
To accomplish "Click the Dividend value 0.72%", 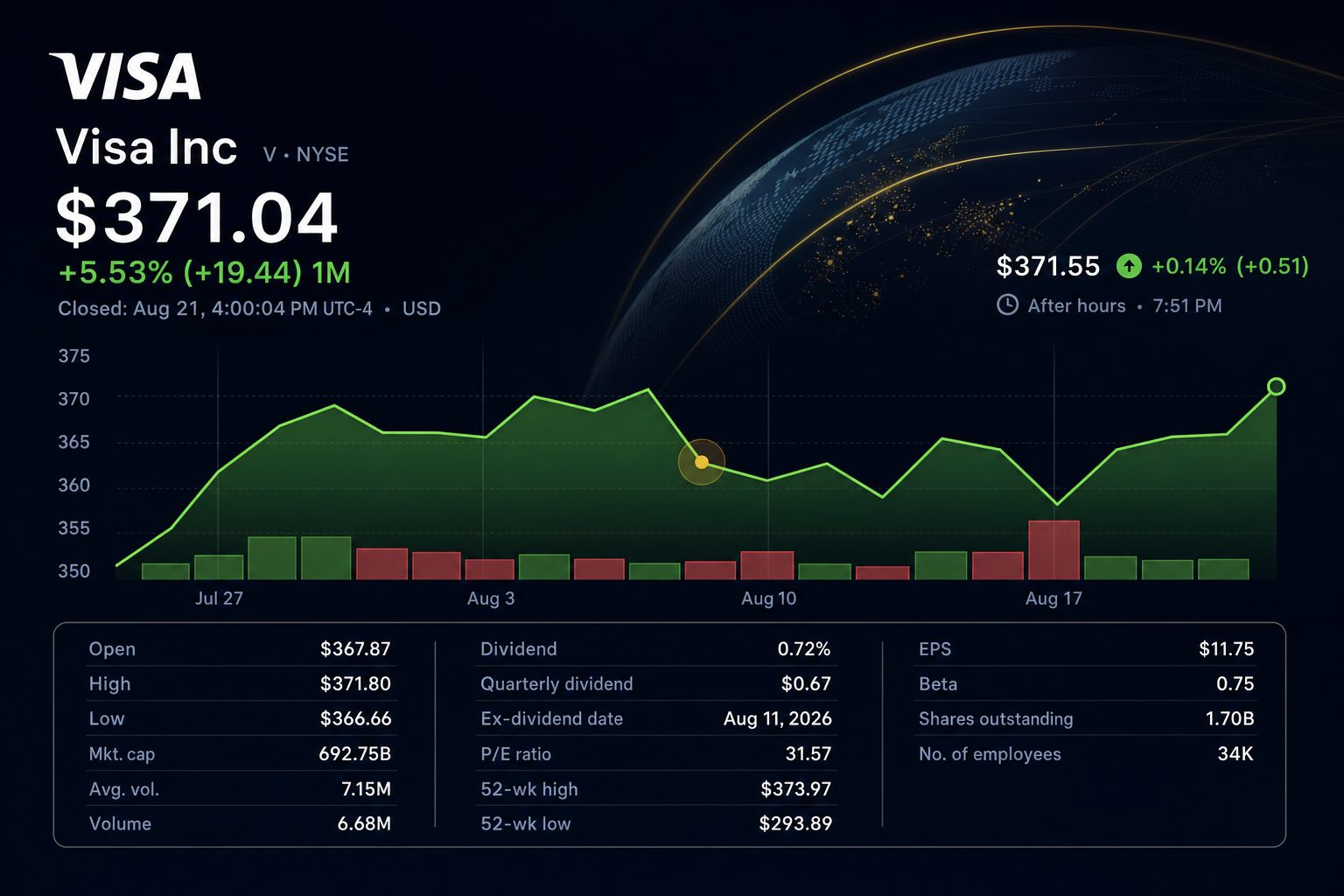I will (804, 649).
